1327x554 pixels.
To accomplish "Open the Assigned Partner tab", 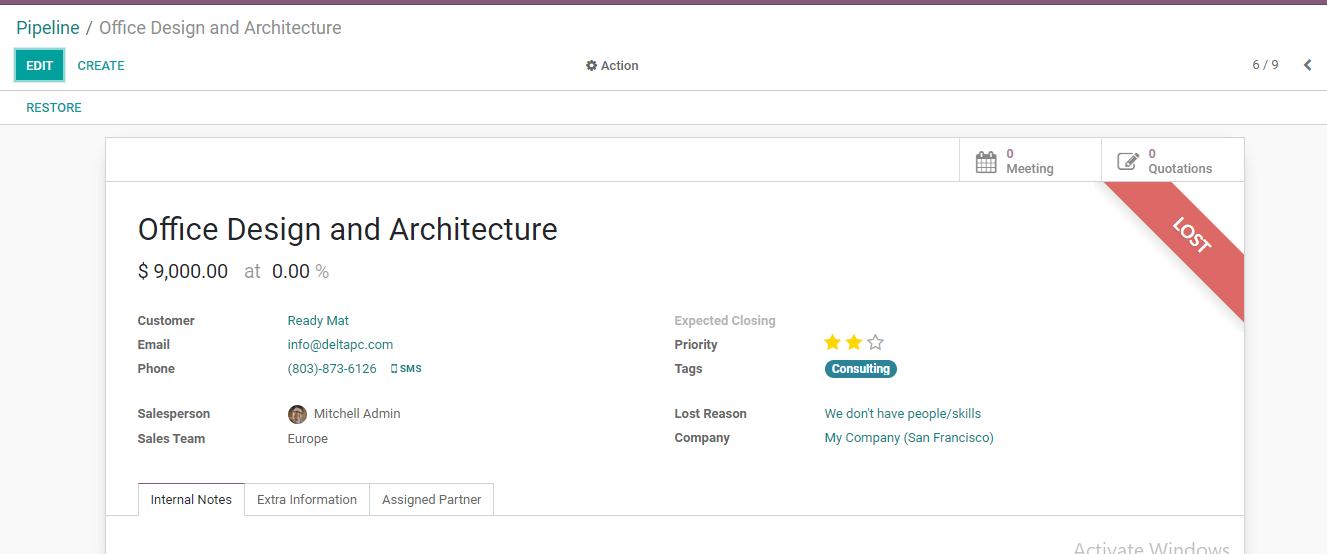I will pos(431,500).
